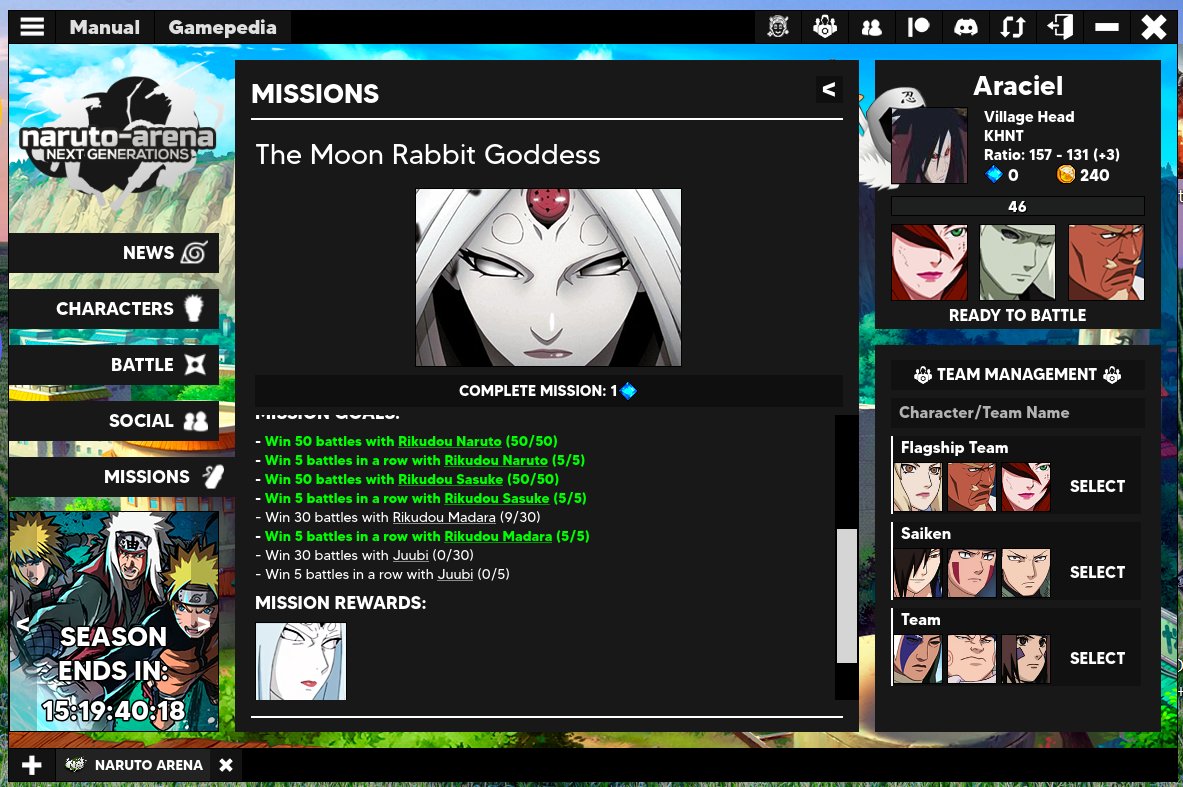Select the Flagship Team
1183x787 pixels.
click(1097, 487)
